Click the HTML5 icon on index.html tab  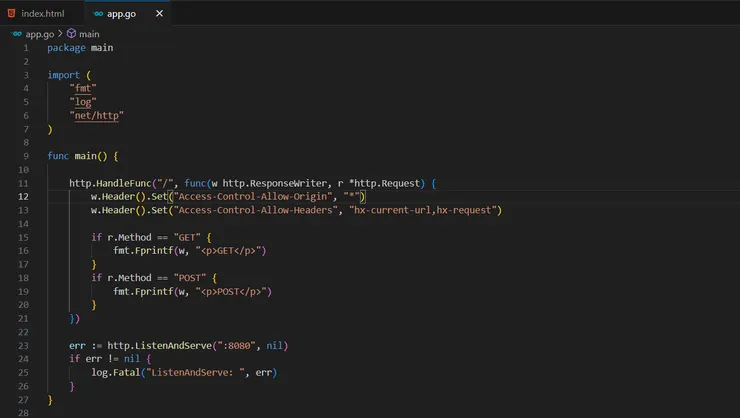click(11, 13)
